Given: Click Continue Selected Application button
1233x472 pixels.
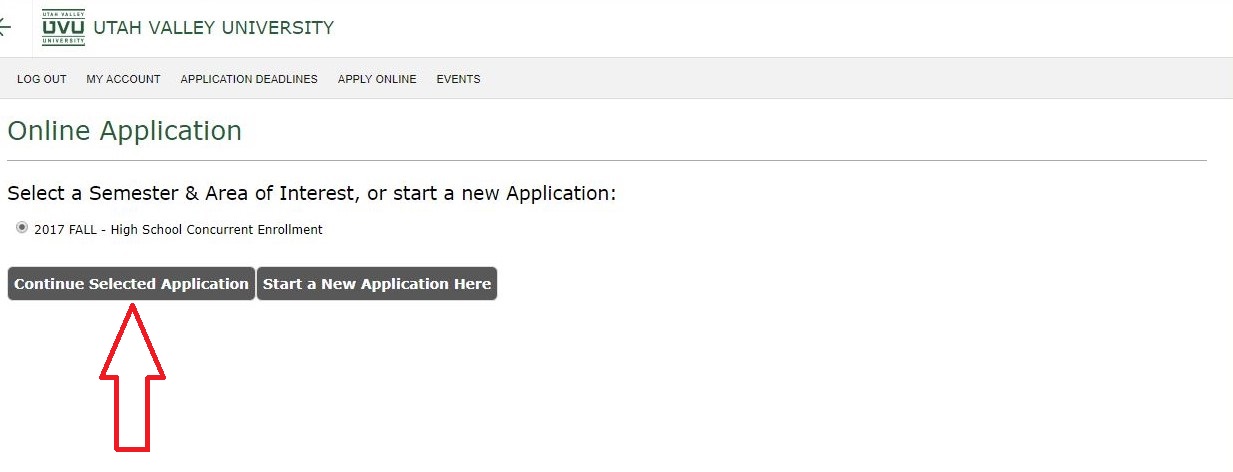Looking at the screenshot, I should [131, 284].
